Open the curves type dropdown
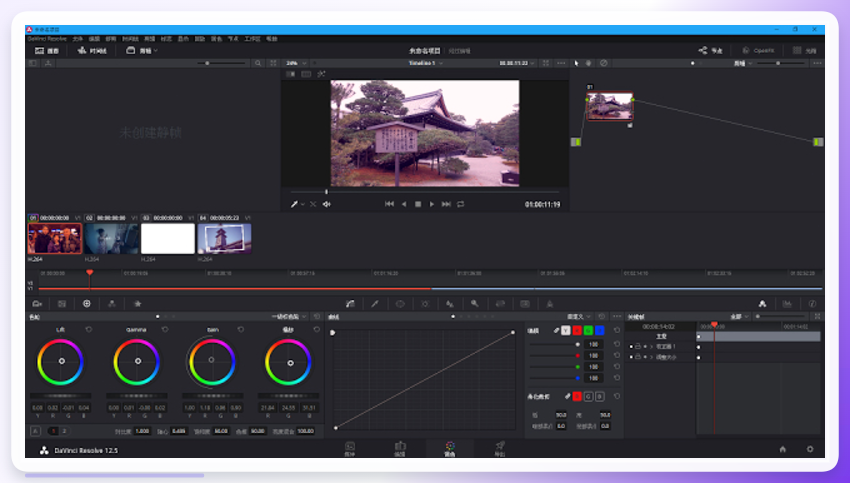This screenshot has height=483, width=850. pos(579,317)
